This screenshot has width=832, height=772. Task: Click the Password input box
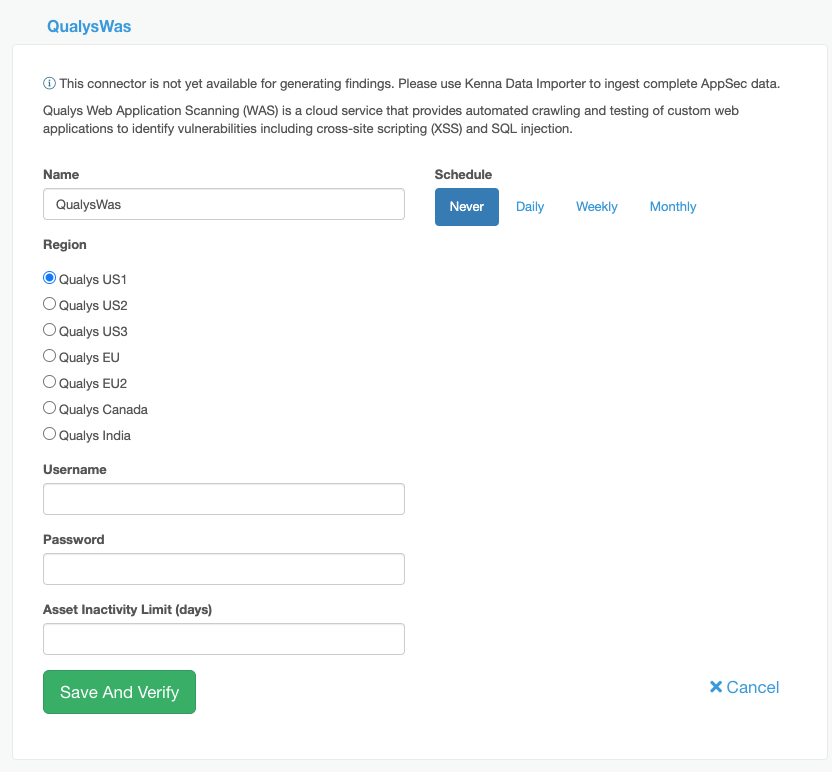(x=223, y=568)
